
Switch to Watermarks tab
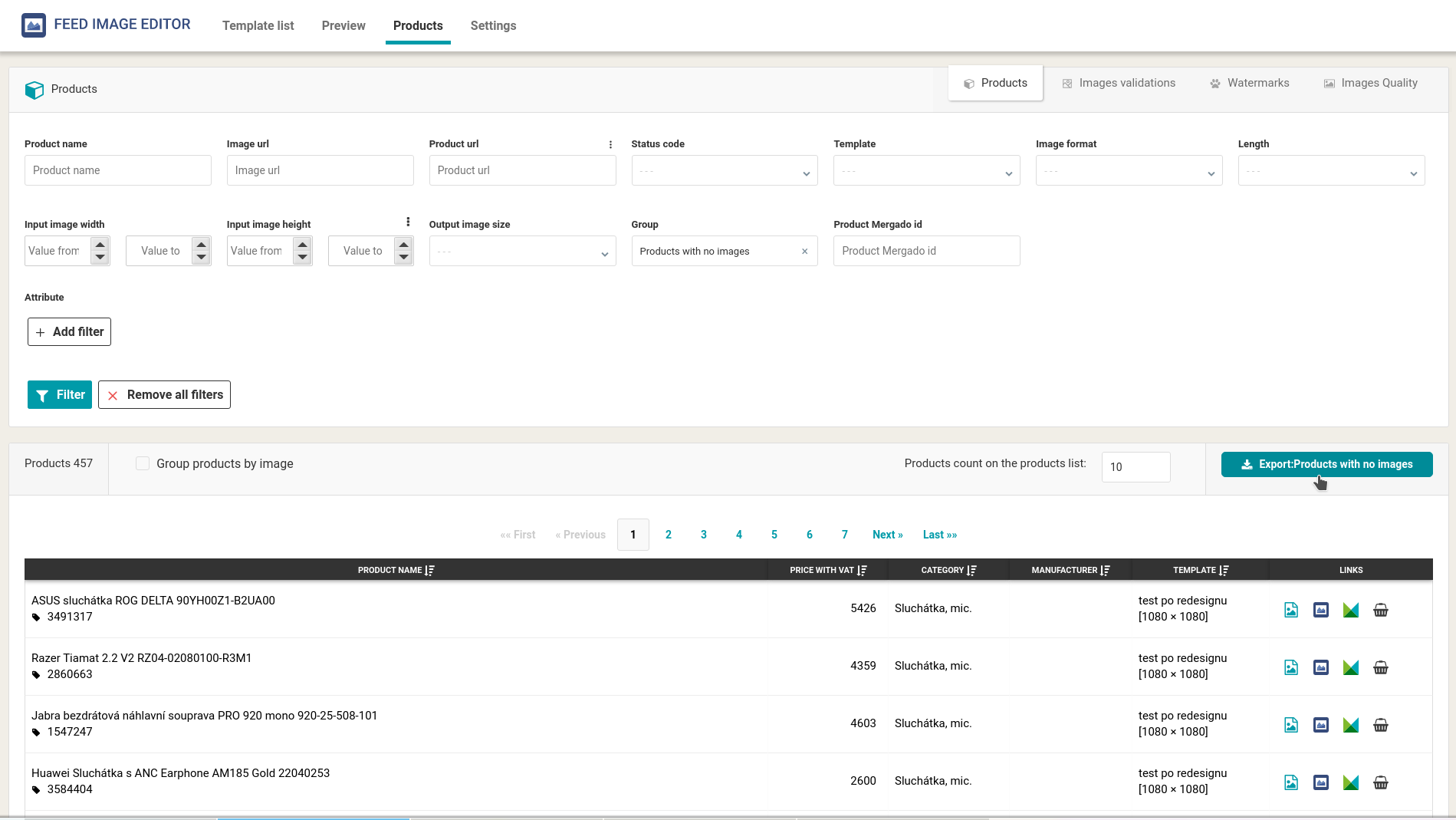1250,83
